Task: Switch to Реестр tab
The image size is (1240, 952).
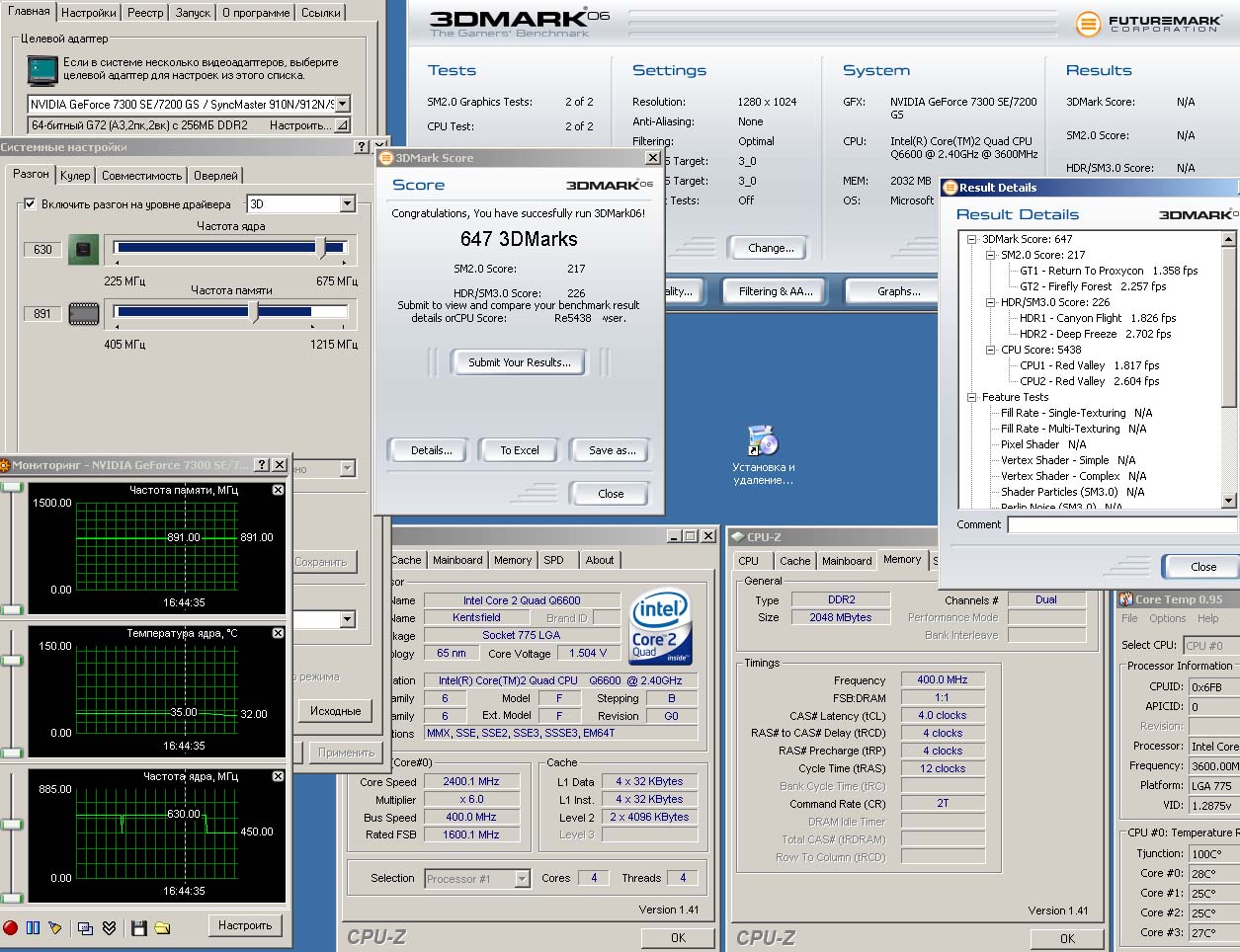Action: tap(145, 13)
